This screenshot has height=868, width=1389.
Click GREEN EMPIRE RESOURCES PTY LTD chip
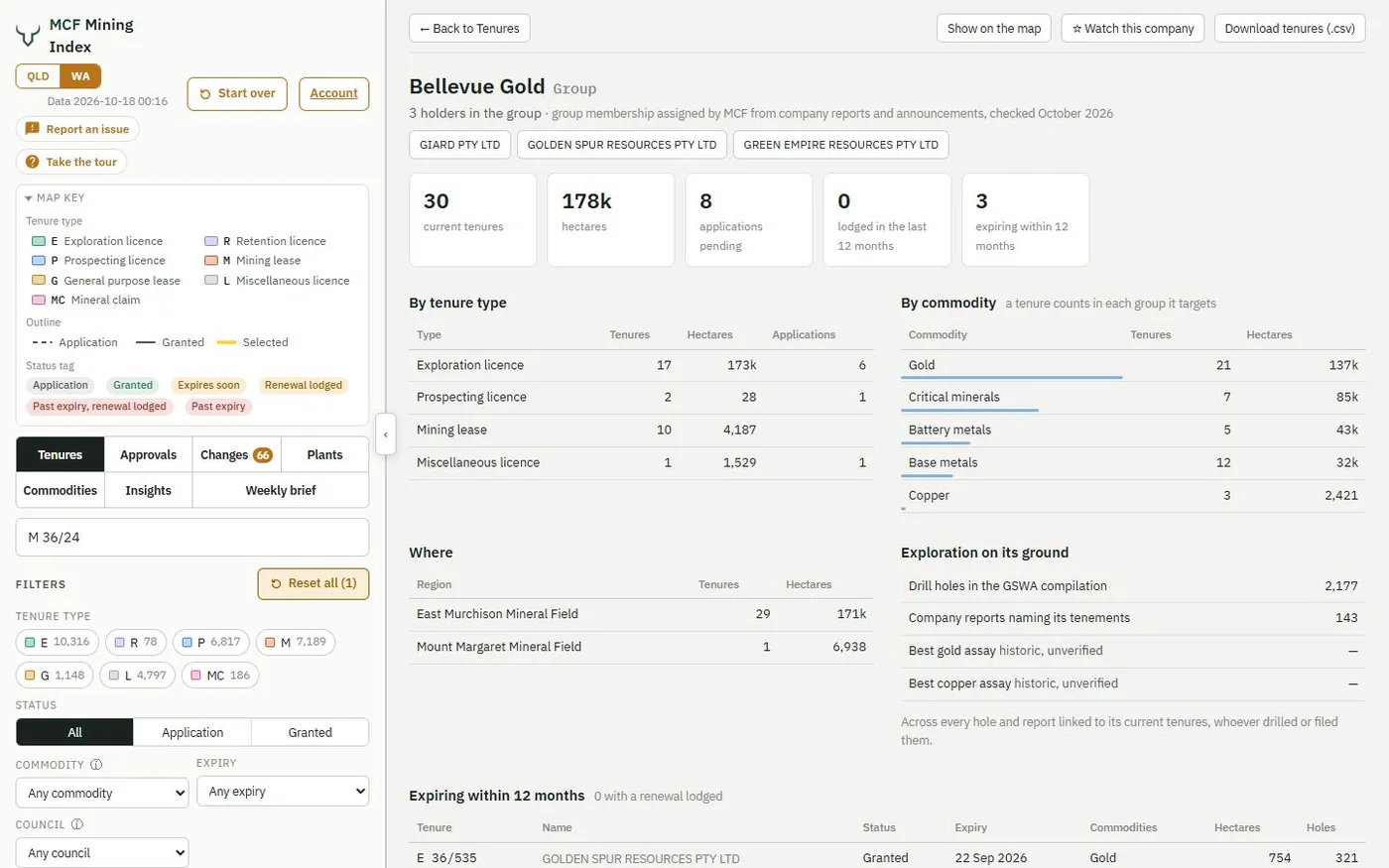click(841, 145)
